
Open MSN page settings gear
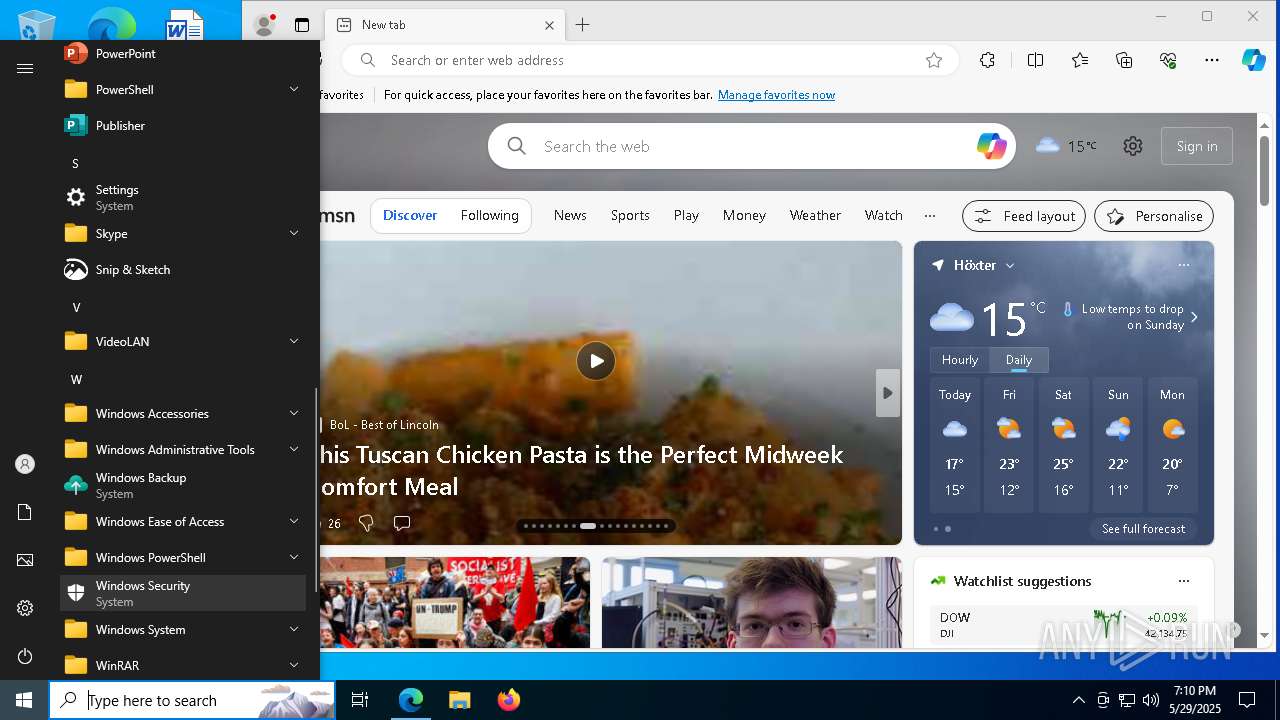1132,146
